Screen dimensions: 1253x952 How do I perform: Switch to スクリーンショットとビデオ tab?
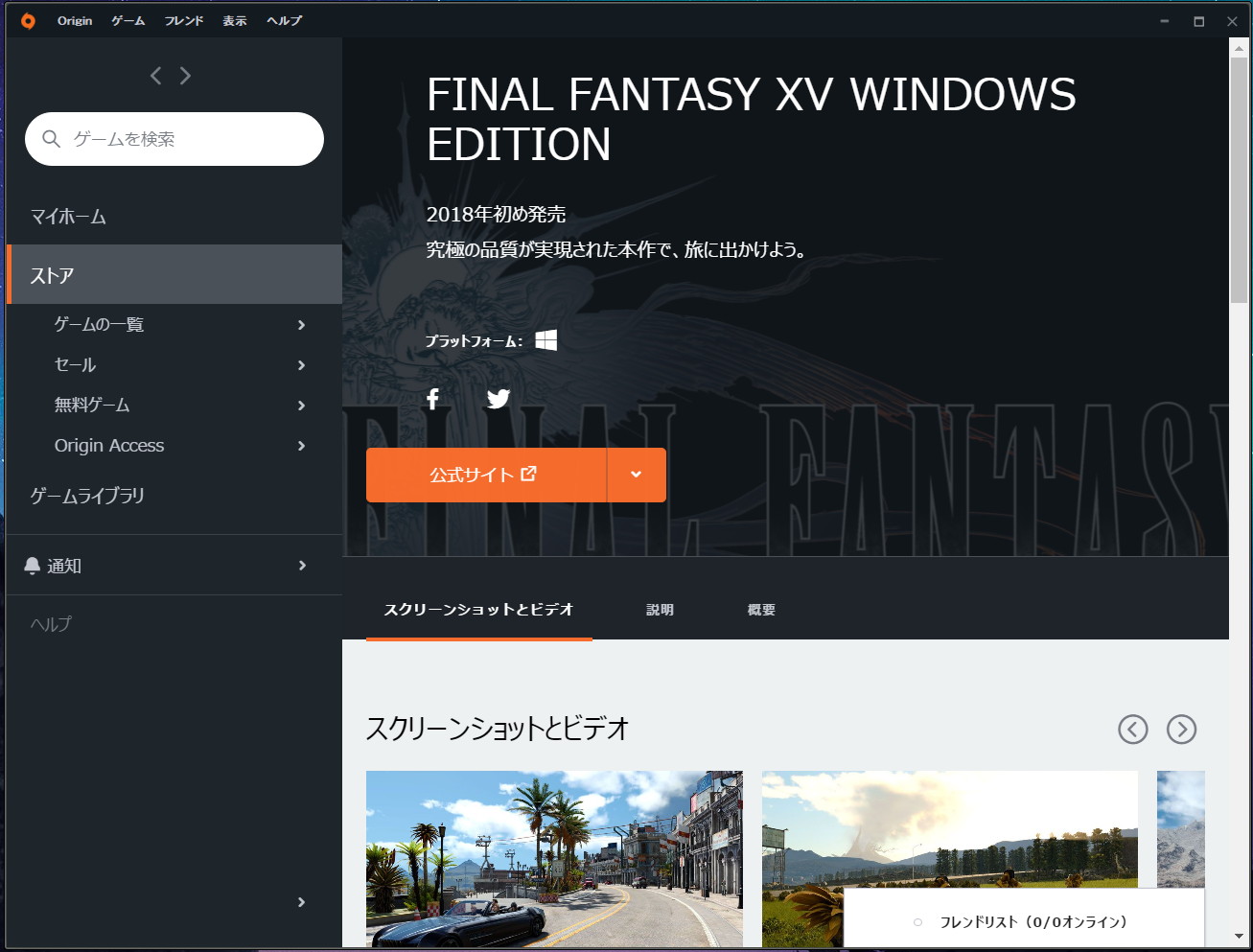click(479, 610)
